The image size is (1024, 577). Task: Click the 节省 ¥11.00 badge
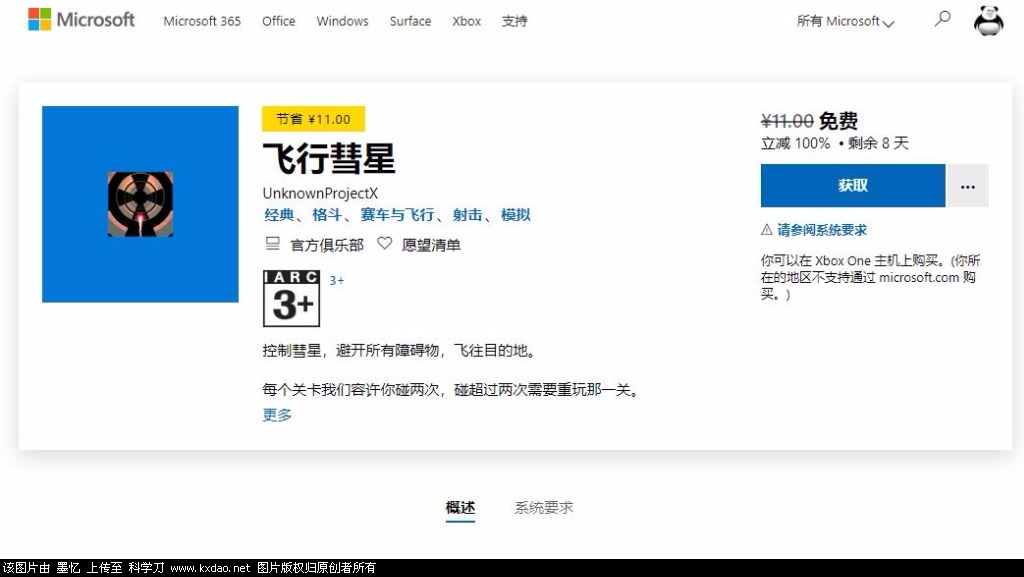[313, 119]
